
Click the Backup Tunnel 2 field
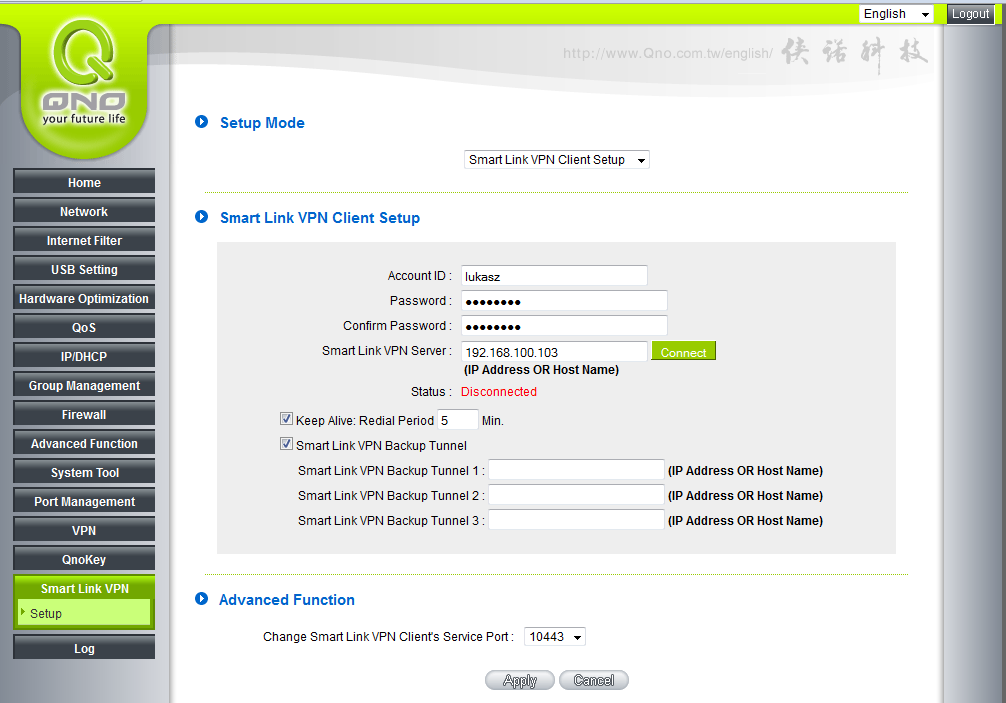[x=576, y=495]
